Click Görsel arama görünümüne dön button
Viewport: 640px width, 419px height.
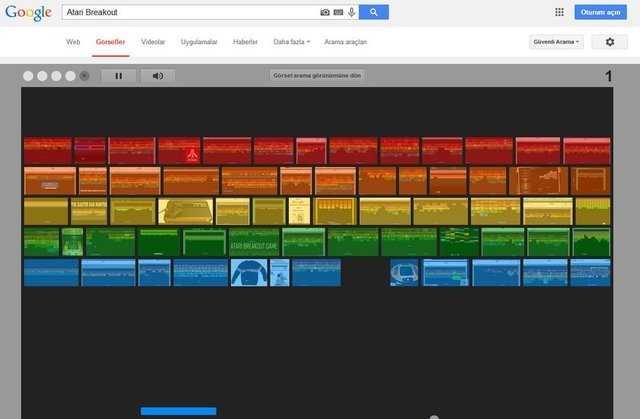tap(318, 75)
